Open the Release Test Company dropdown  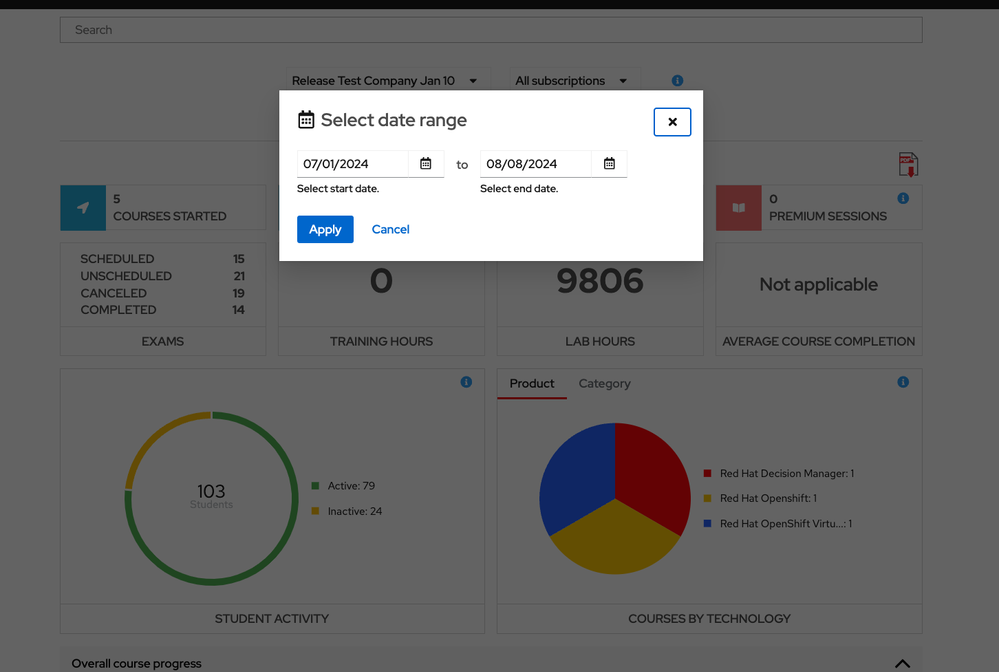tap(383, 81)
